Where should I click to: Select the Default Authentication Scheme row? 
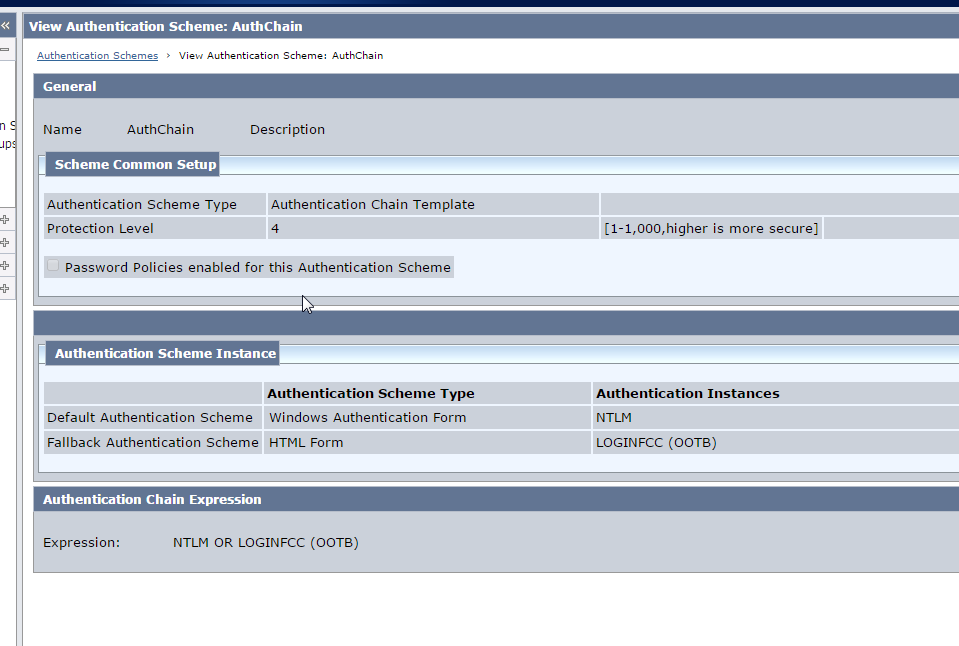click(x=152, y=417)
